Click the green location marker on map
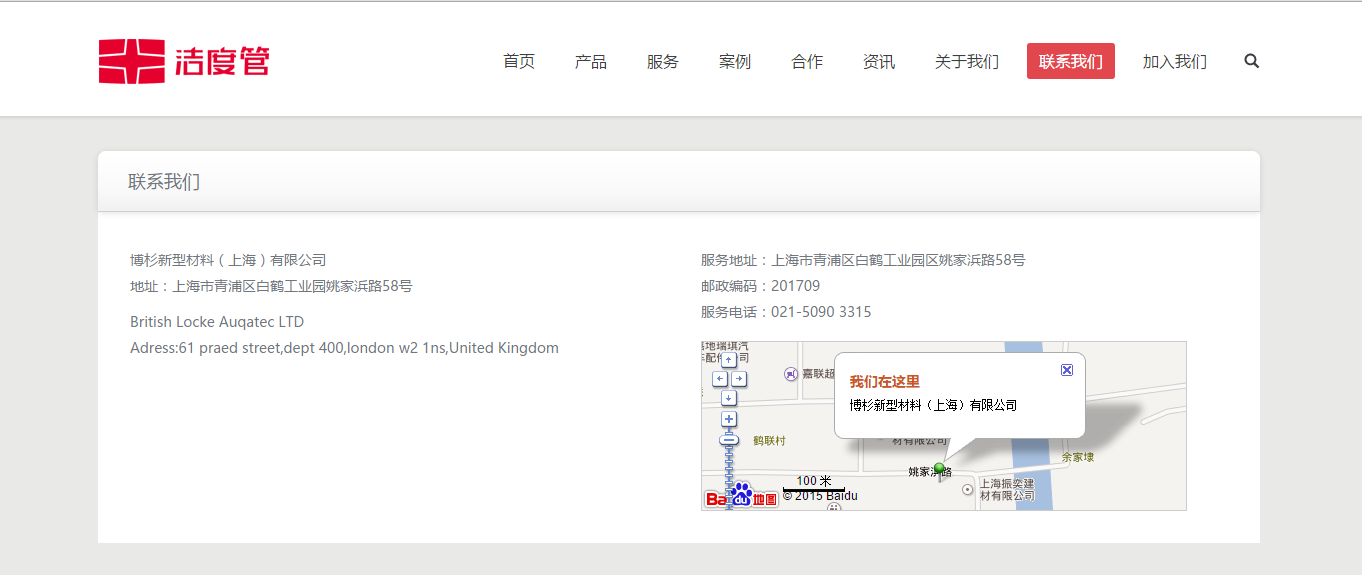This screenshot has width=1362, height=575. (x=939, y=469)
